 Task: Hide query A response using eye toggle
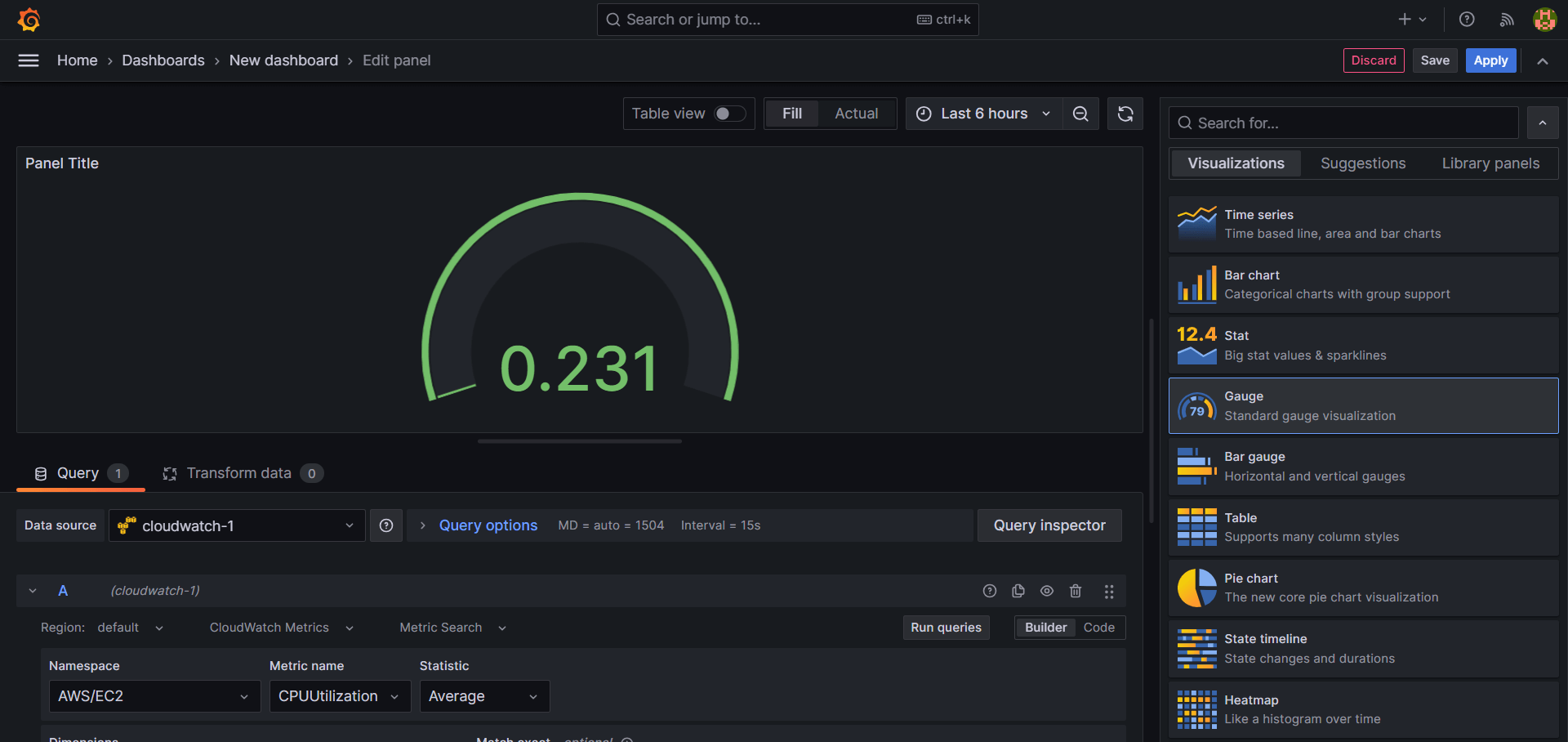pyautogui.click(x=1047, y=591)
